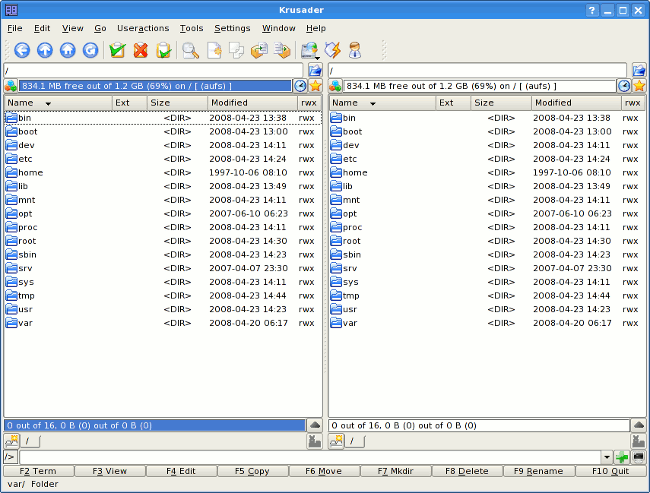Screen dimensions: 650x493
Task: Open the File menu
Action: (15, 28)
